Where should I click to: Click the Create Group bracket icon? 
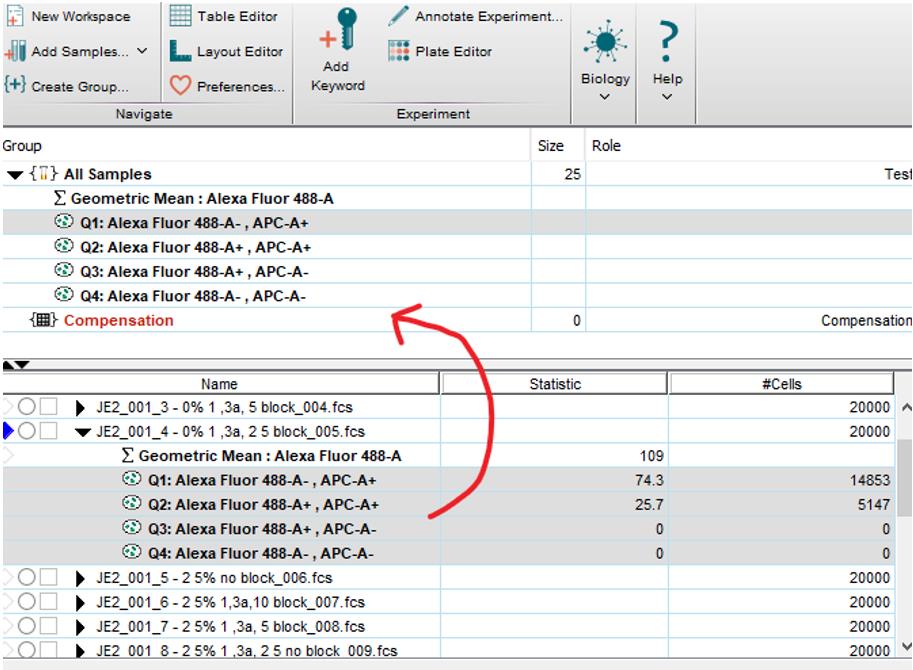pyautogui.click(x=15, y=85)
